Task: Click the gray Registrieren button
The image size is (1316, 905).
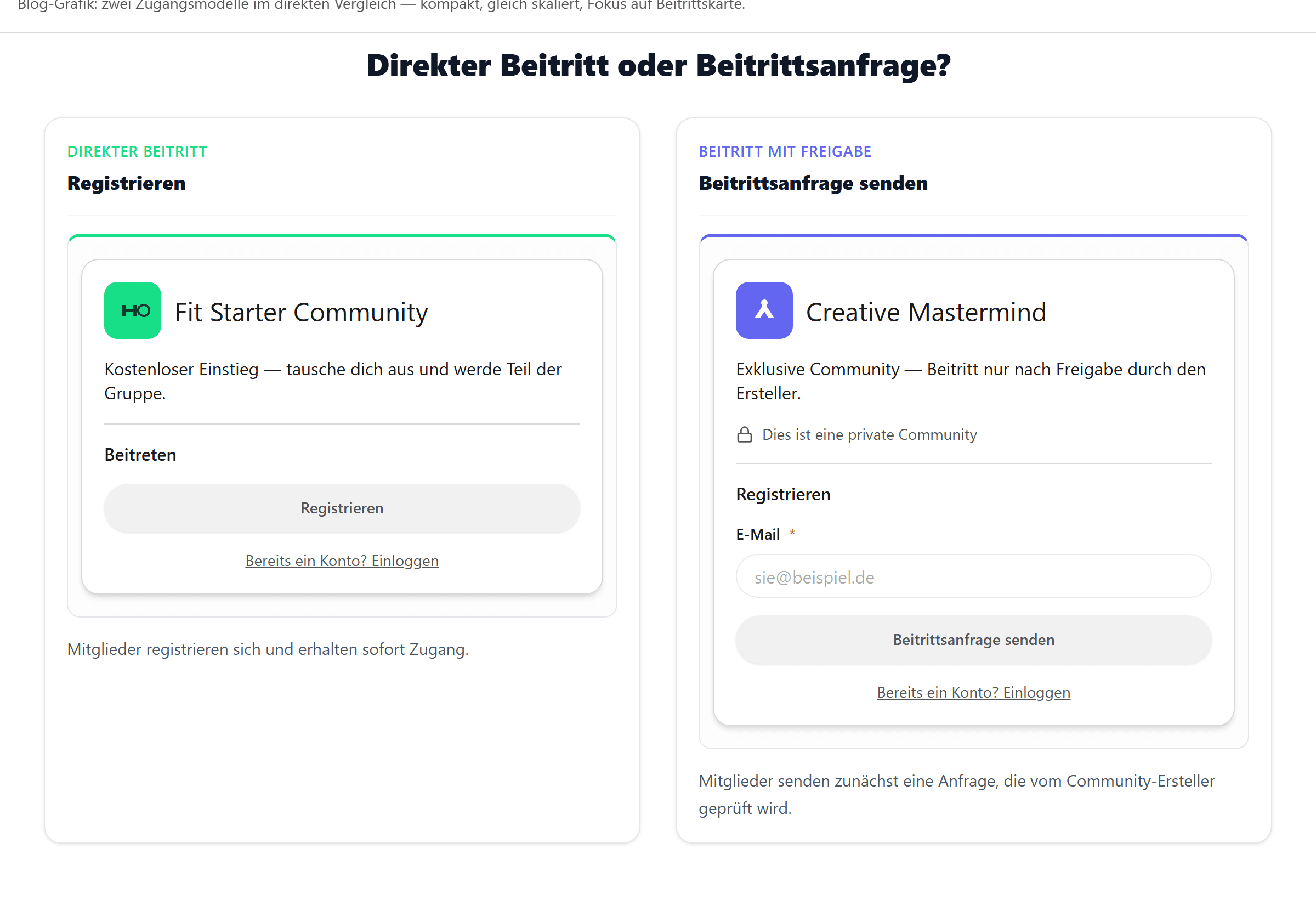Action: click(x=342, y=508)
